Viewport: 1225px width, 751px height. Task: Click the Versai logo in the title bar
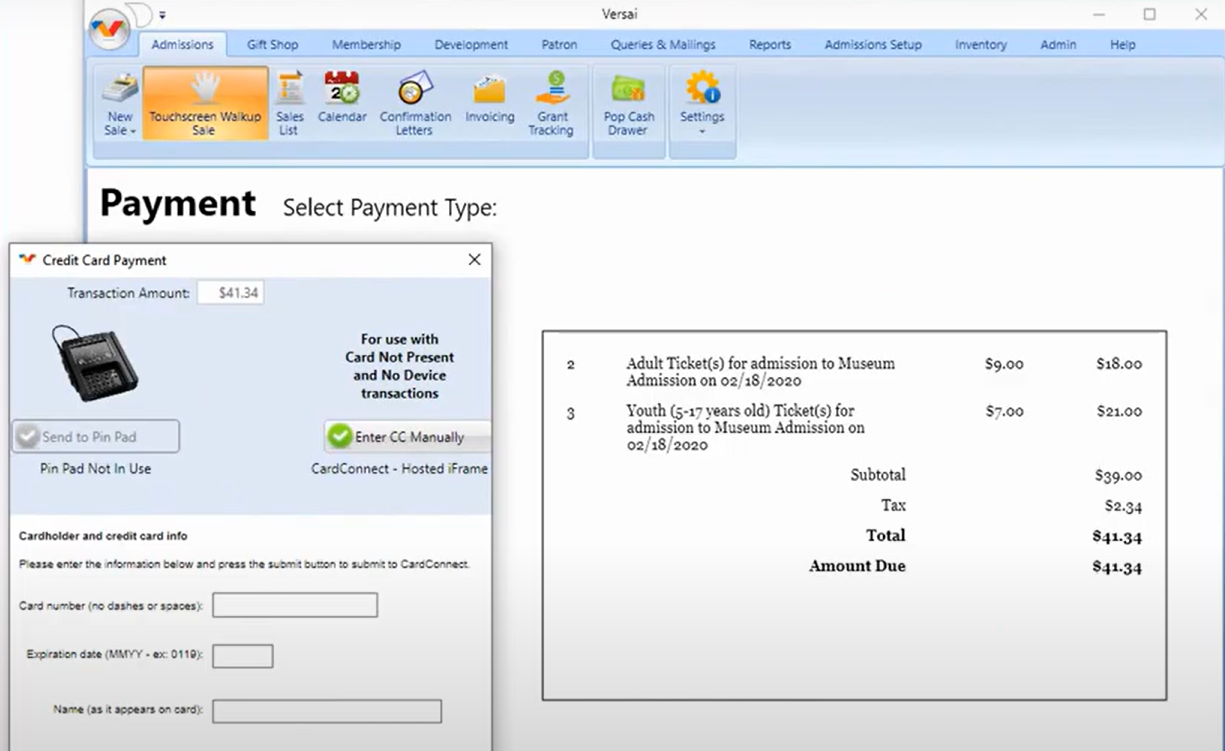[x=108, y=28]
